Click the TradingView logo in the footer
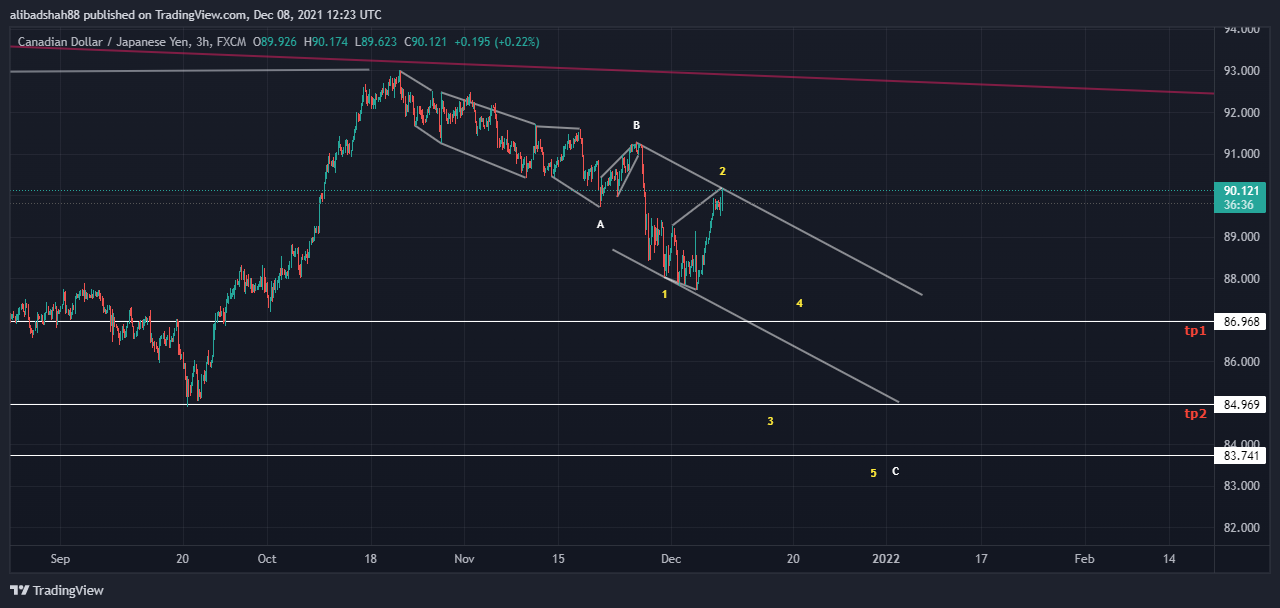The width and height of the screenshot is (1280, 608). (x=57, y=591)
